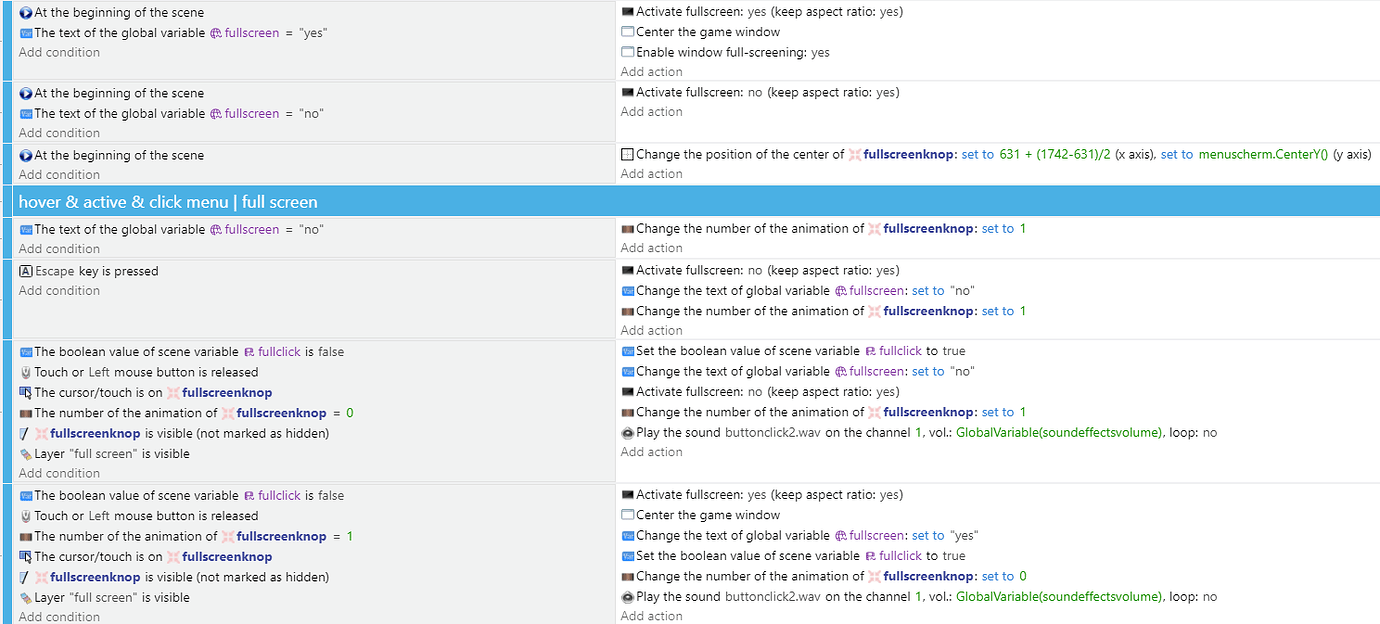Click mouse icon in bottom event's released condition
Viewport: 1380px width, 624px height.
[x=26, y=516]
